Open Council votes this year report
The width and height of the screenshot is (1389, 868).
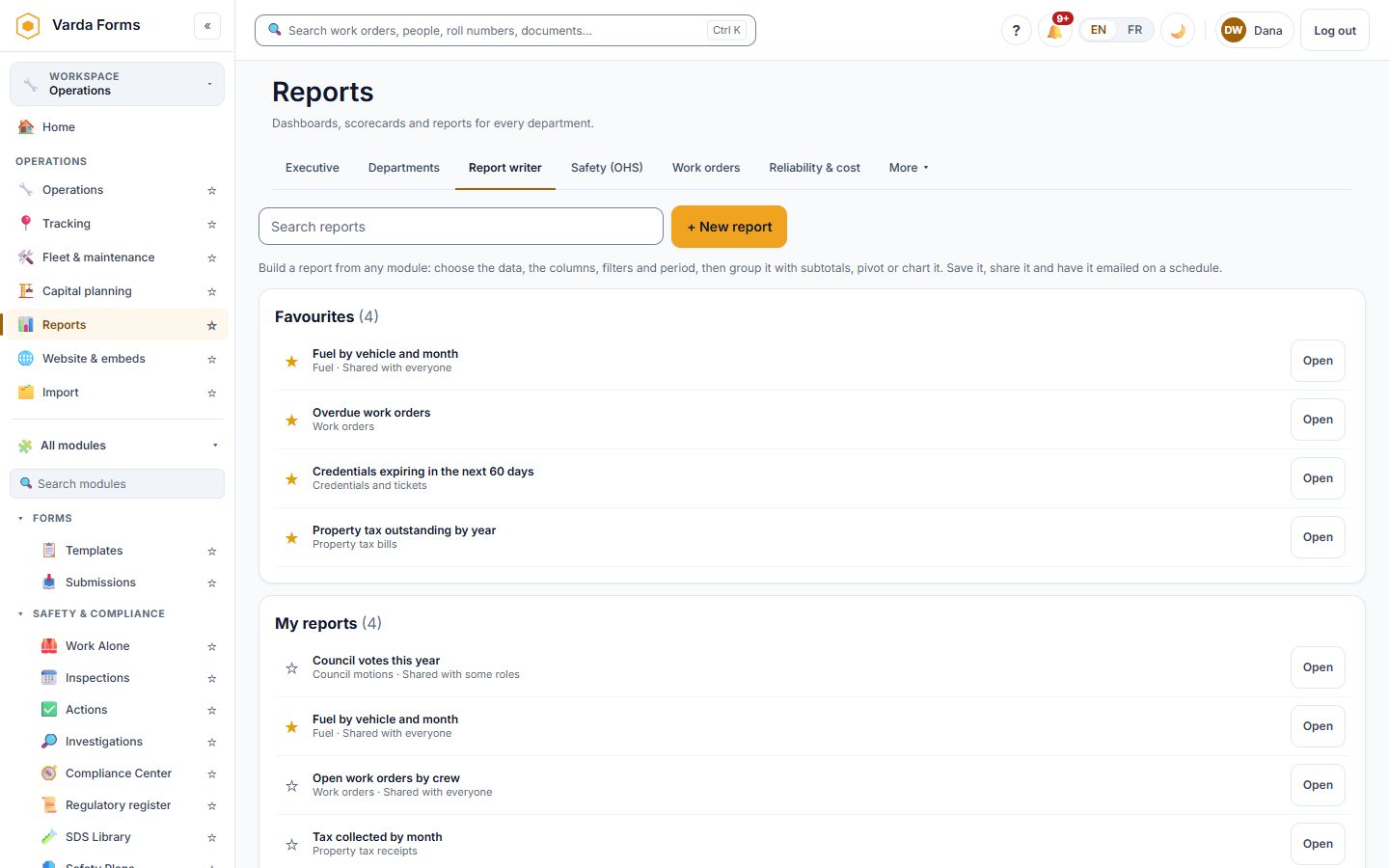pos(1318,667)
